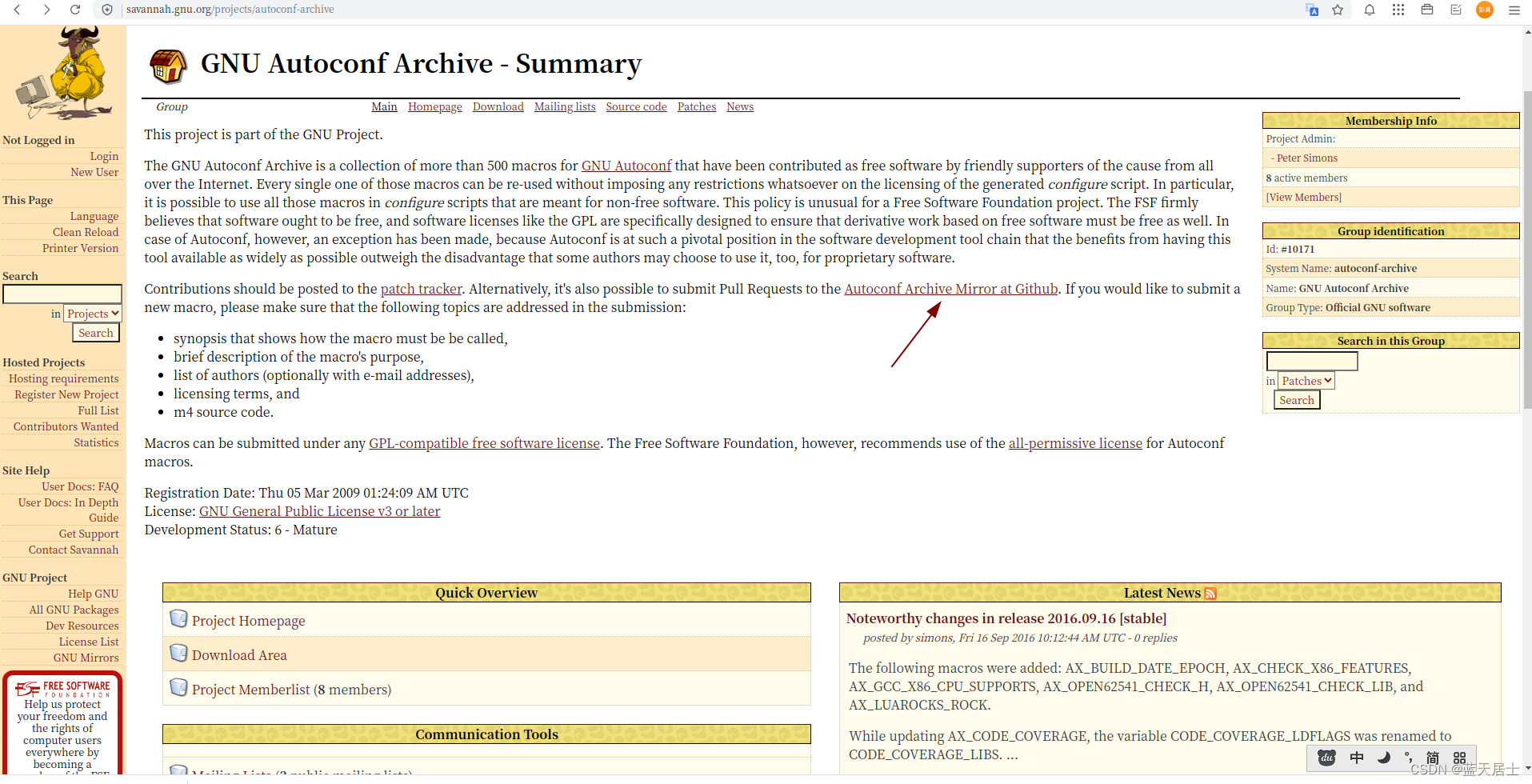Click the orange user avatar icon
The image size is (1532, 784).
(x=1485, y=10)
